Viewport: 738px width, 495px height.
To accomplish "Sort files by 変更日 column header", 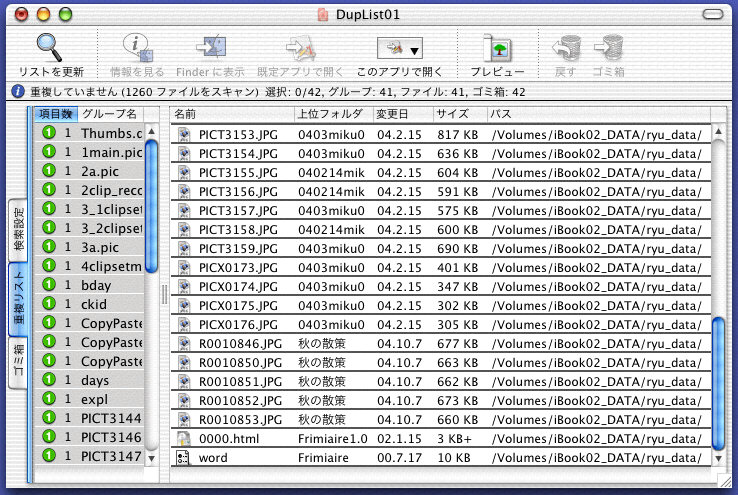I will [403, 114].
